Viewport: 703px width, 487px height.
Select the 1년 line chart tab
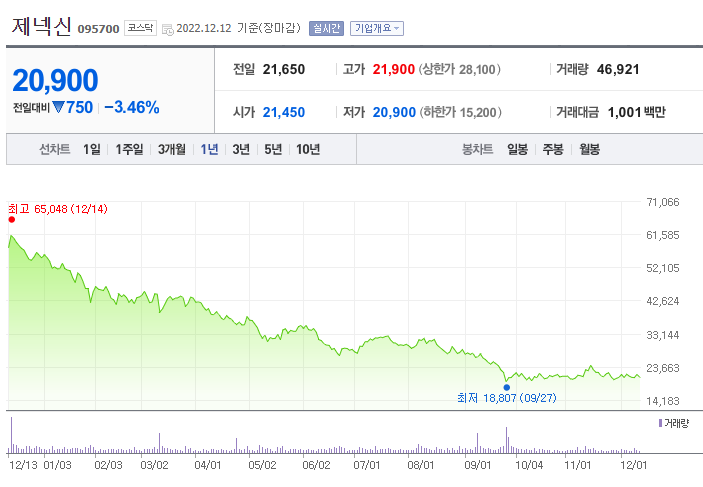tap(209, 149)
